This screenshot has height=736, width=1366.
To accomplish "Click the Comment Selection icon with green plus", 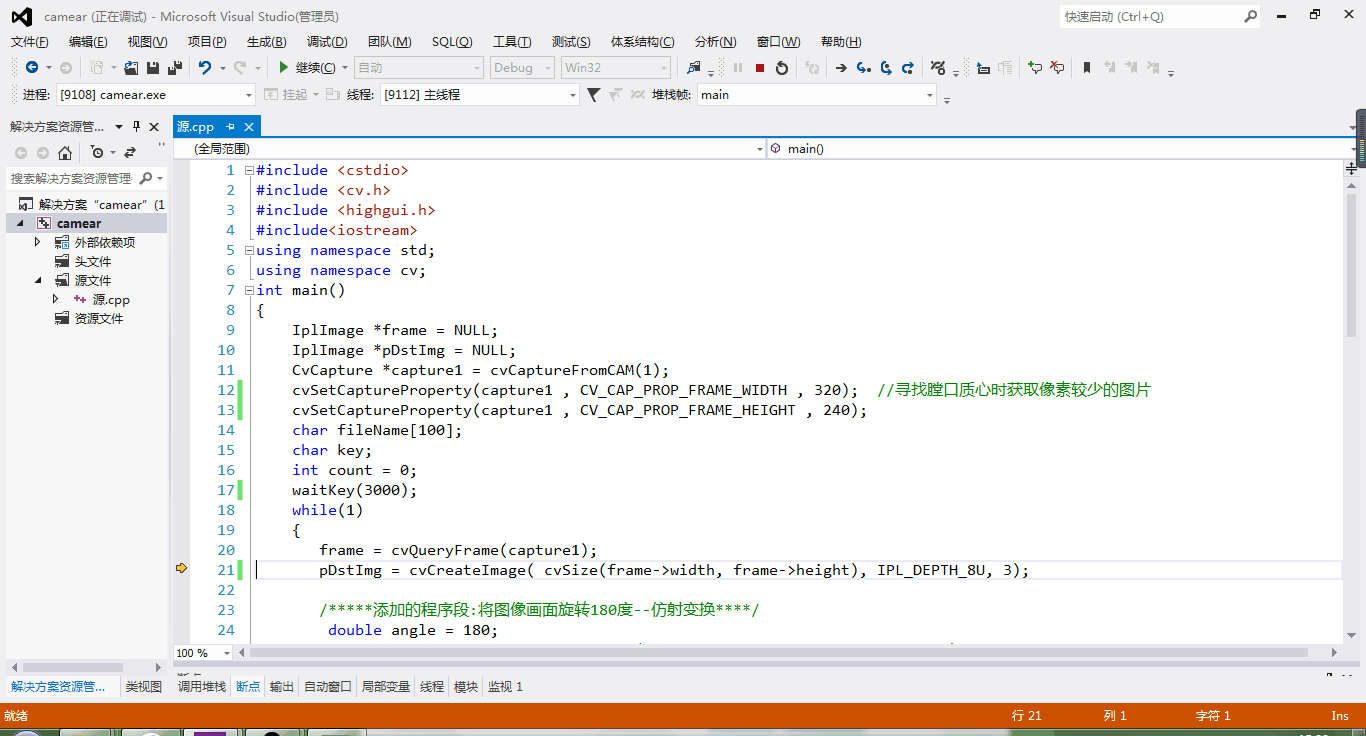I will pos(1035,68).
